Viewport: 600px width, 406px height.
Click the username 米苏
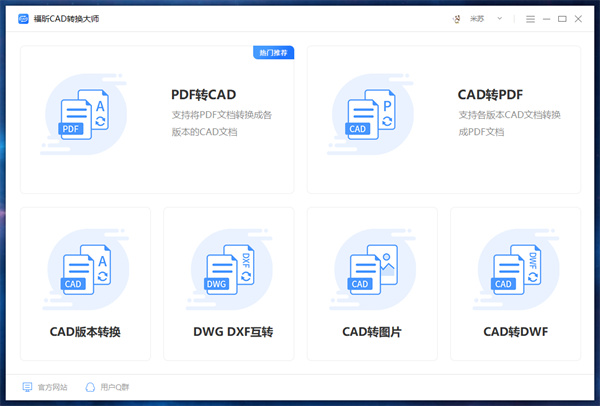click(477, 19)
